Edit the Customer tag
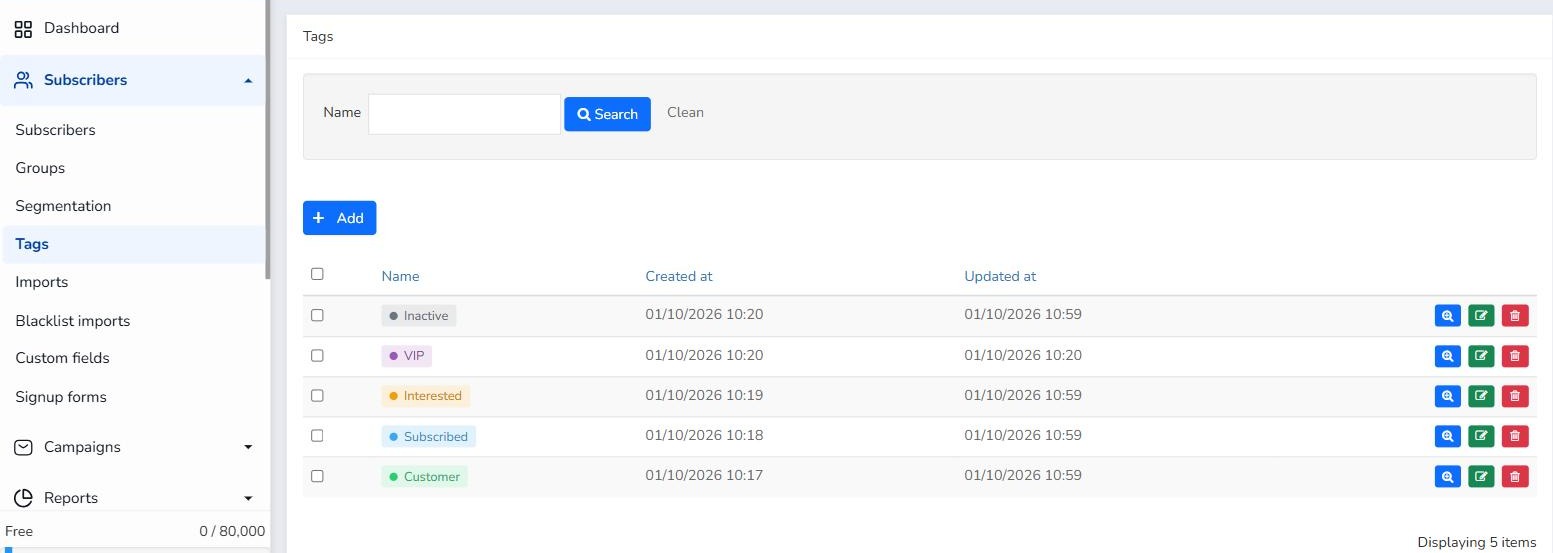This screenshot has height=553, width=1553. pos(1481,477)
